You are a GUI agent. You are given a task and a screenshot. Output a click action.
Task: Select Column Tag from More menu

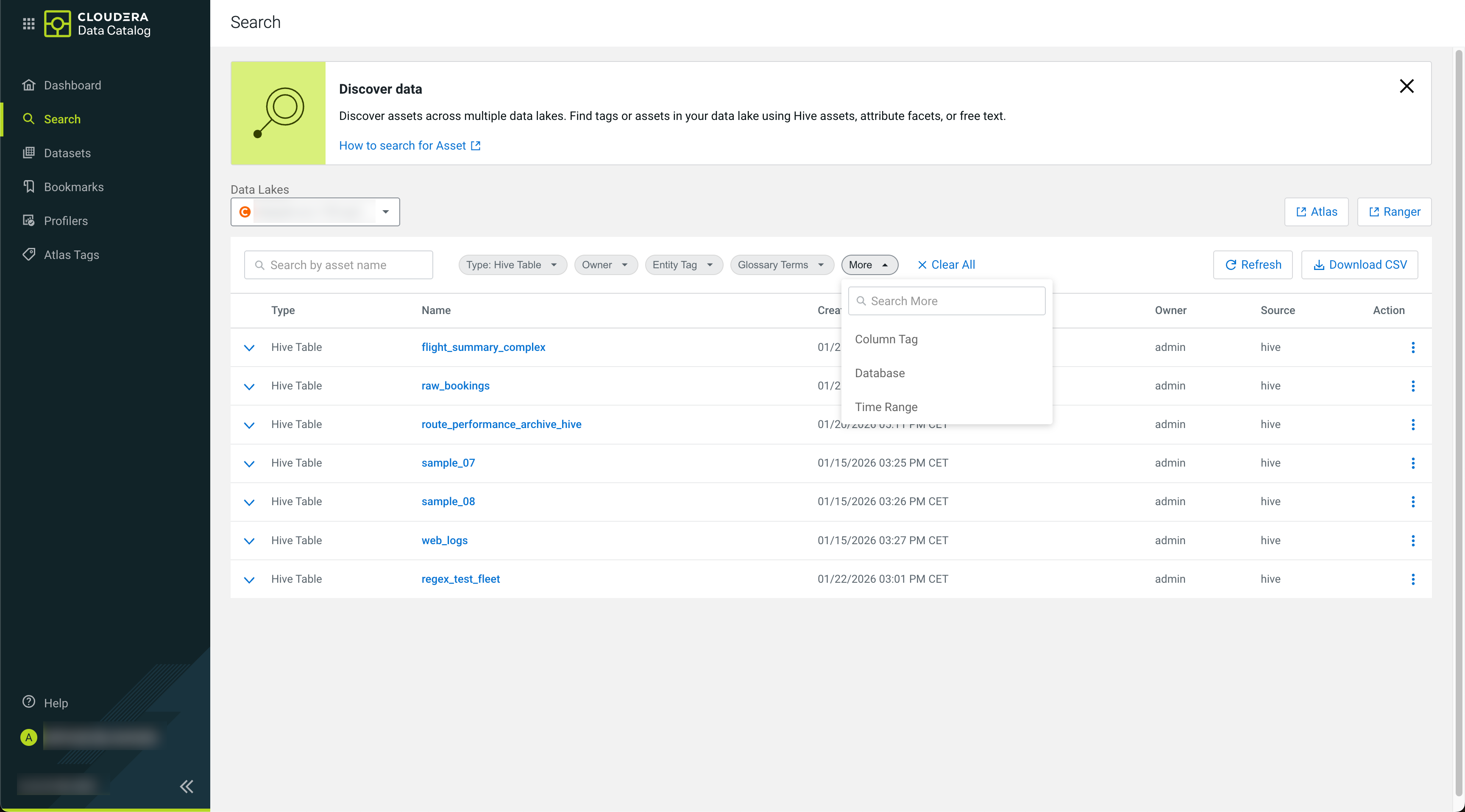pyautogui.click(x=886, y=339)
